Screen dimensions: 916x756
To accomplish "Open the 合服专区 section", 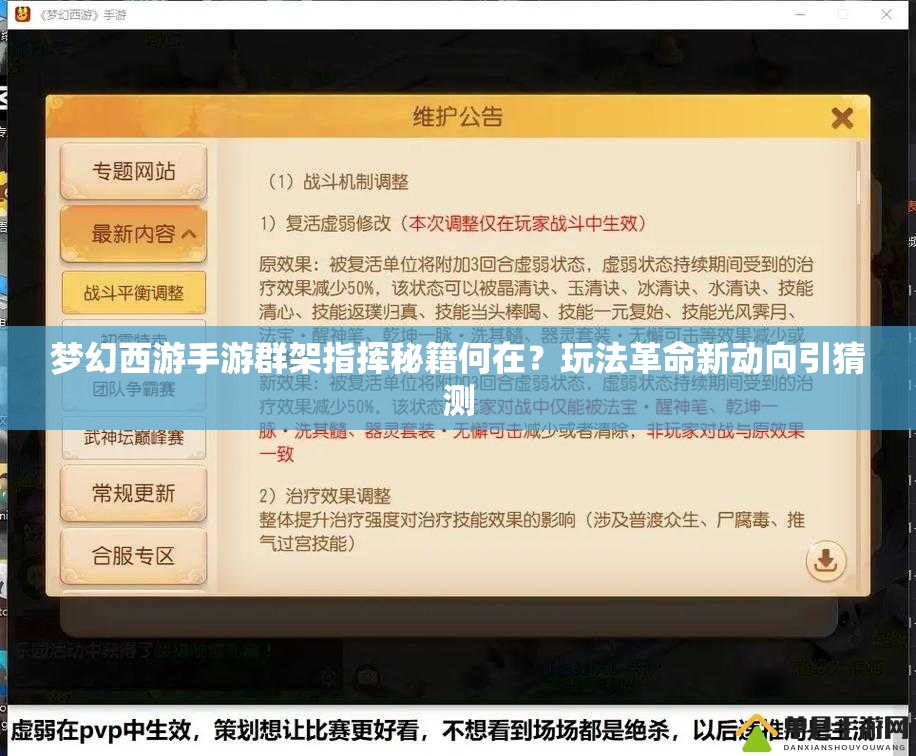I will tap(133, 556).
